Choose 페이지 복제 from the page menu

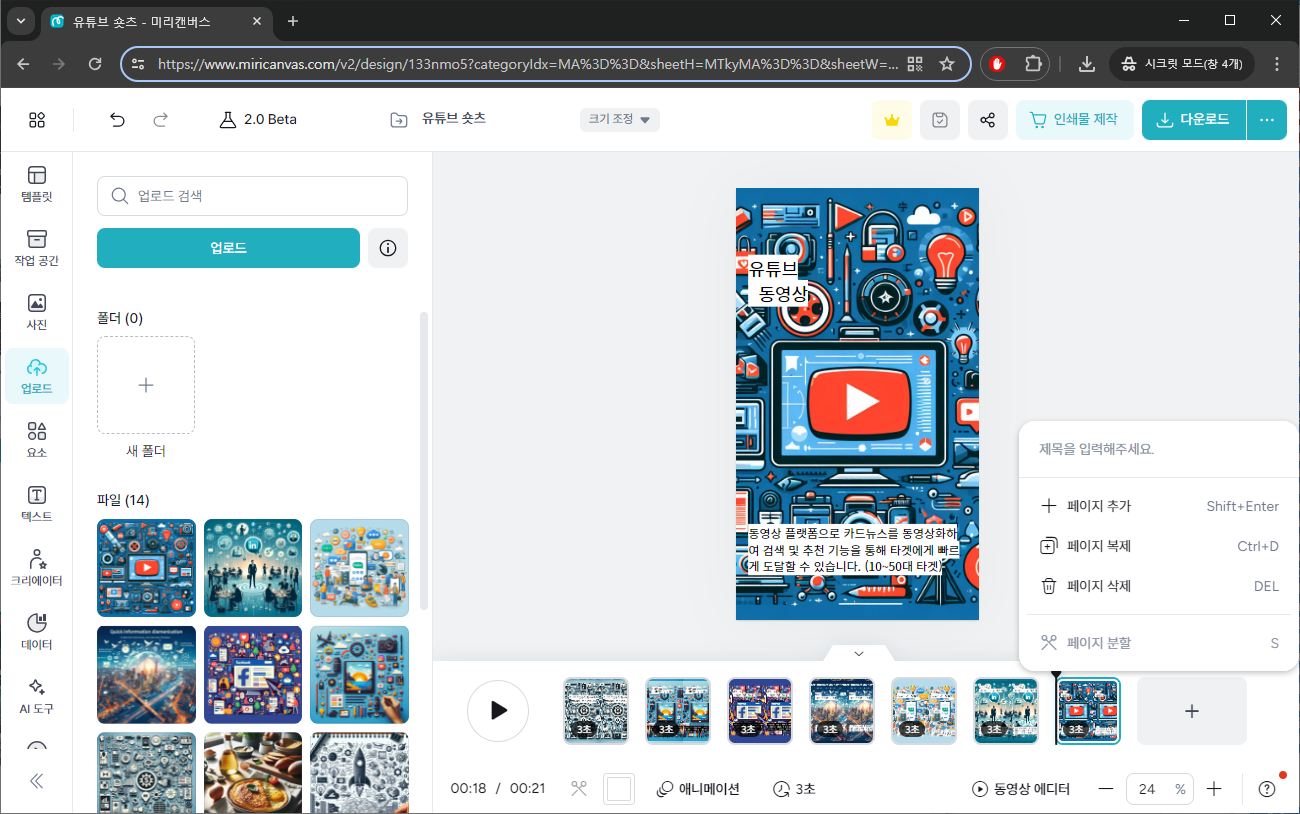(1158, 546)
